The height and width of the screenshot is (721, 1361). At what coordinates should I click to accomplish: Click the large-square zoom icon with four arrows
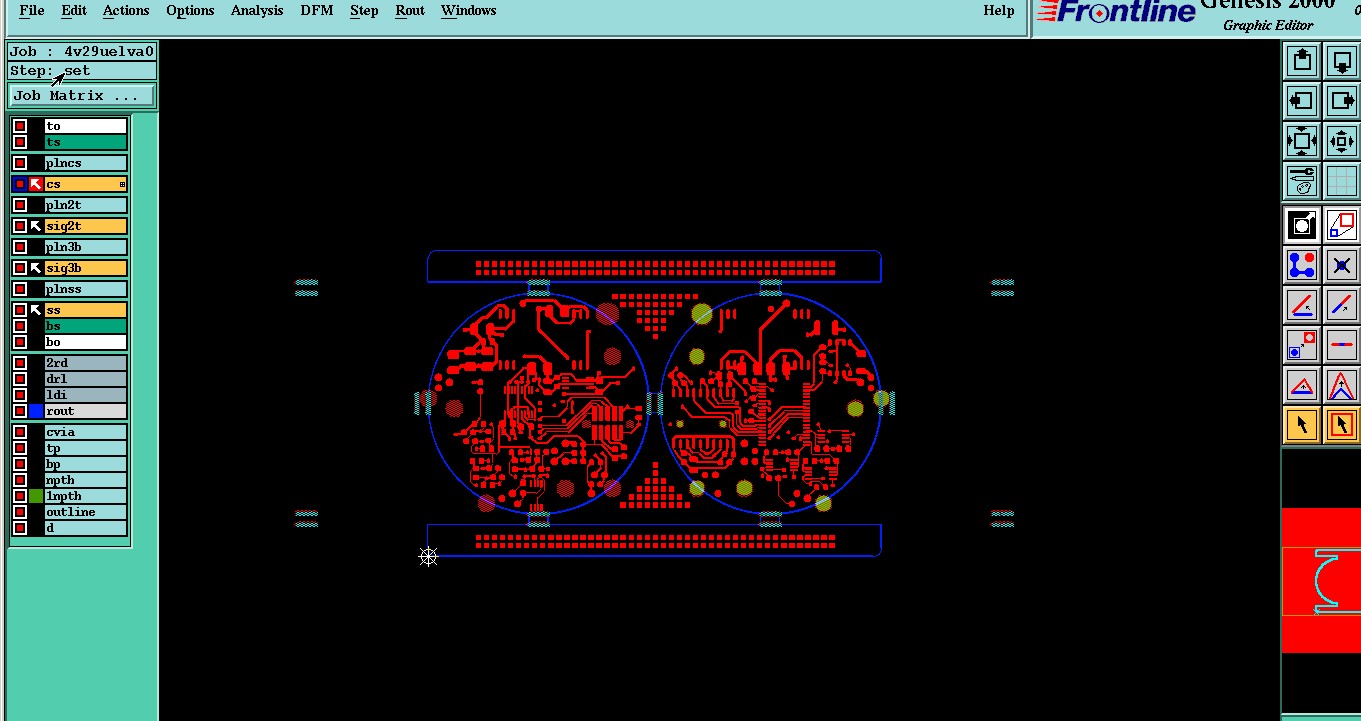1302,141
